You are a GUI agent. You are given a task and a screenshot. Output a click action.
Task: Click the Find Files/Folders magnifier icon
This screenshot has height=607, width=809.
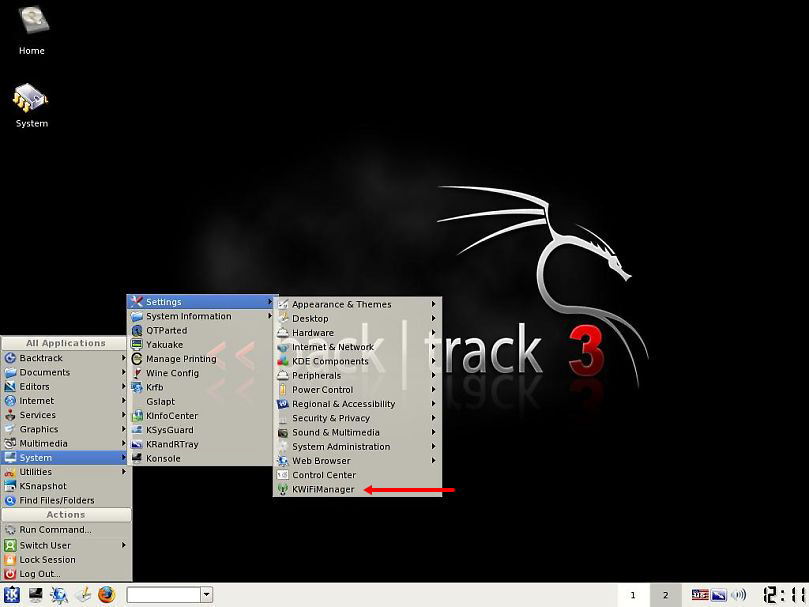click(10, 500)
